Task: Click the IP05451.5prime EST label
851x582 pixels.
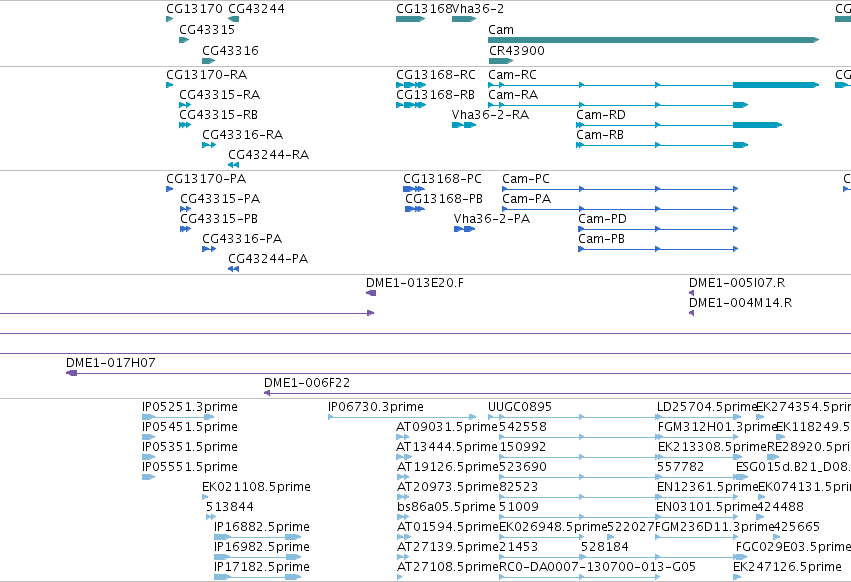Action: pos(190,427)
